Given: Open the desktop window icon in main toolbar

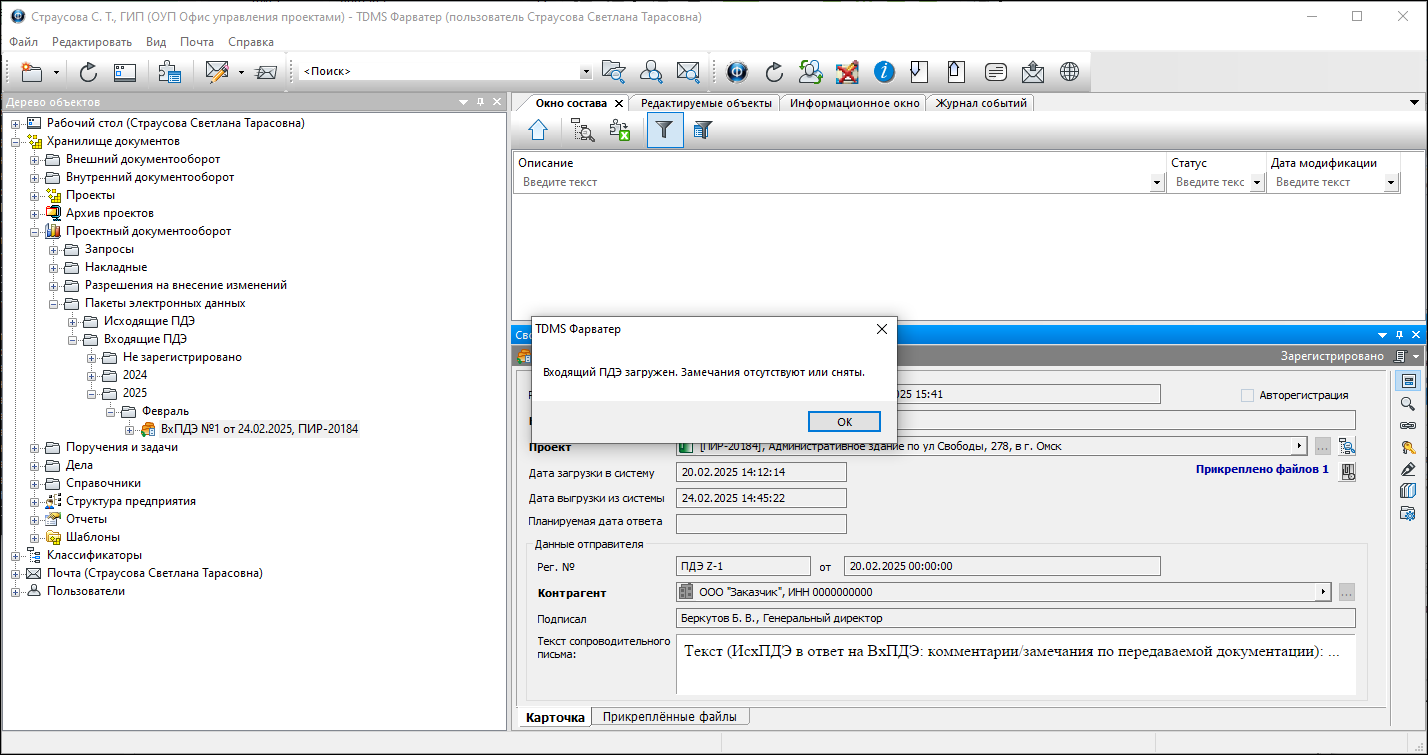Looking at the screenshot, I should tap(124, 72).
